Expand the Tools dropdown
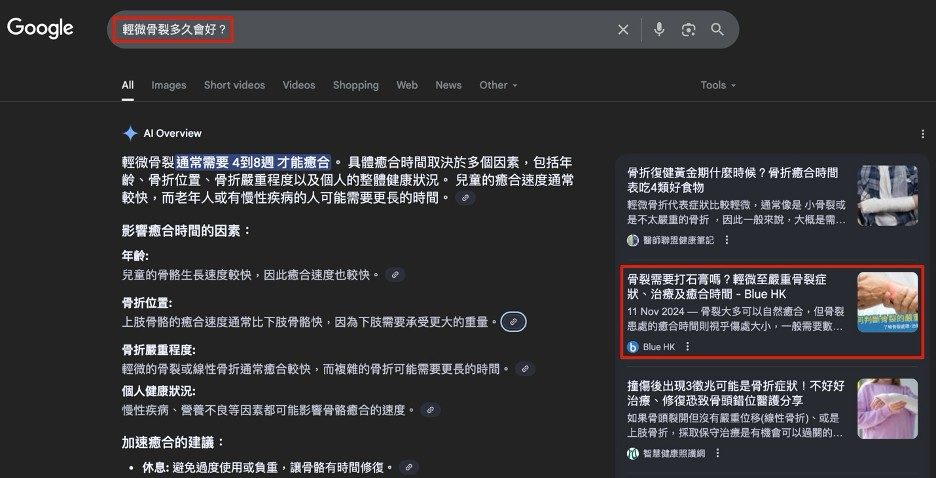The height and width of the screenshot is (478, 936). click(718, 85)
